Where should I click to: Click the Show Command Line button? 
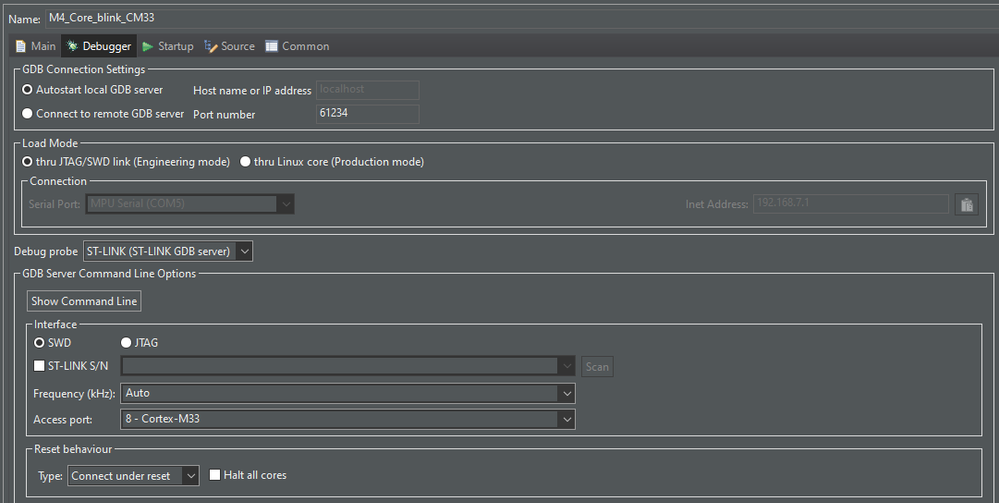click(x=84, y=301)
